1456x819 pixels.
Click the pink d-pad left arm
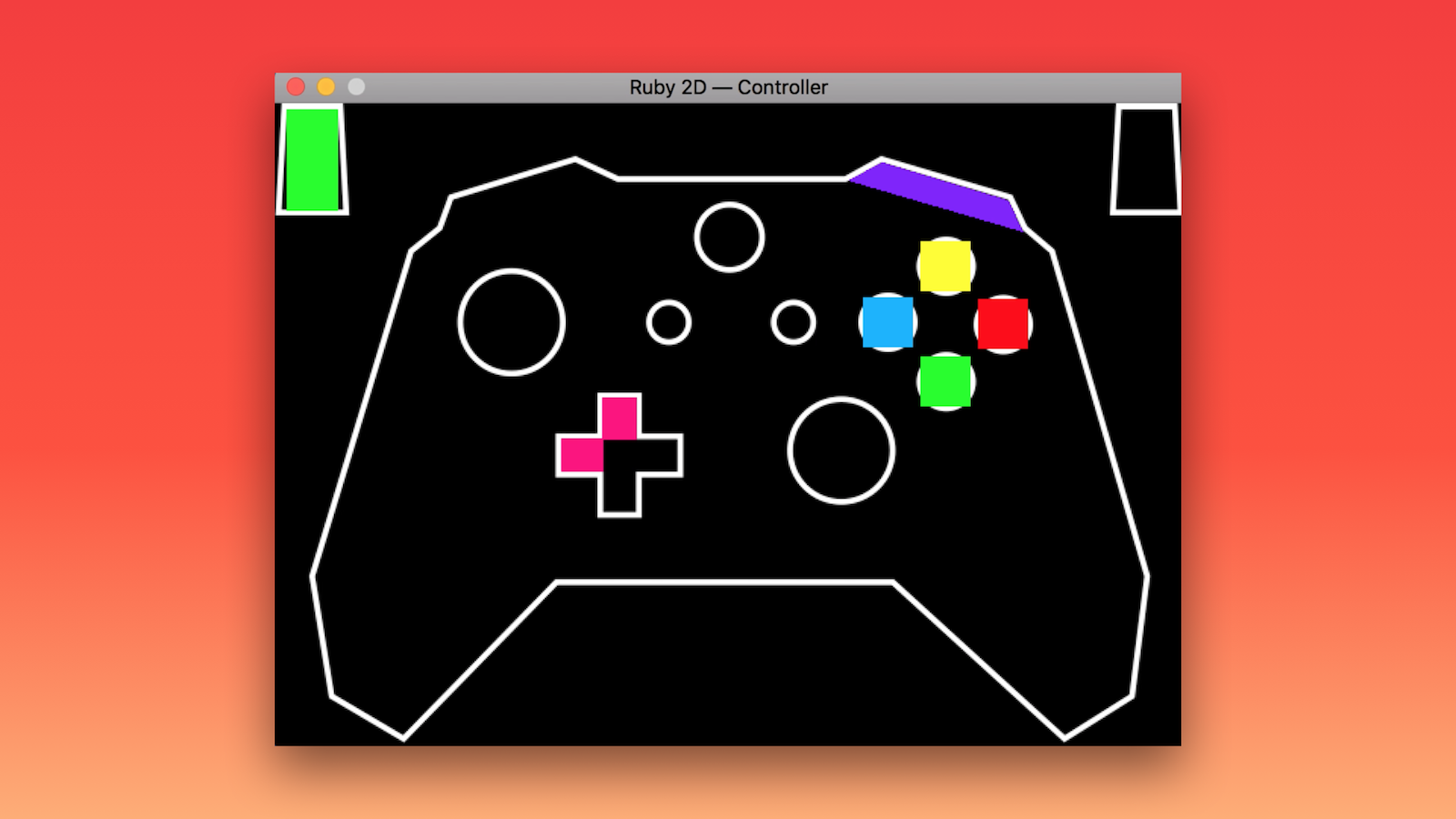point(581,455)
